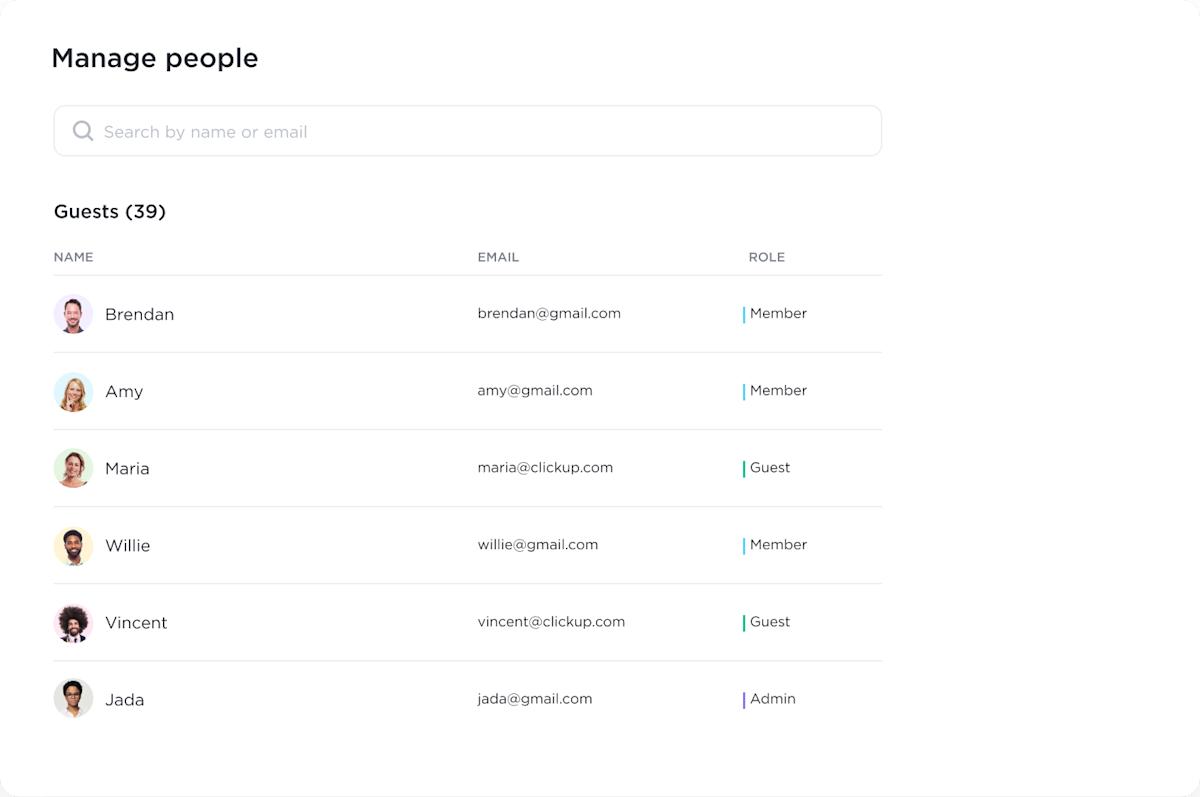Click Vincent's profile avatar

click(x=73, y=623)
